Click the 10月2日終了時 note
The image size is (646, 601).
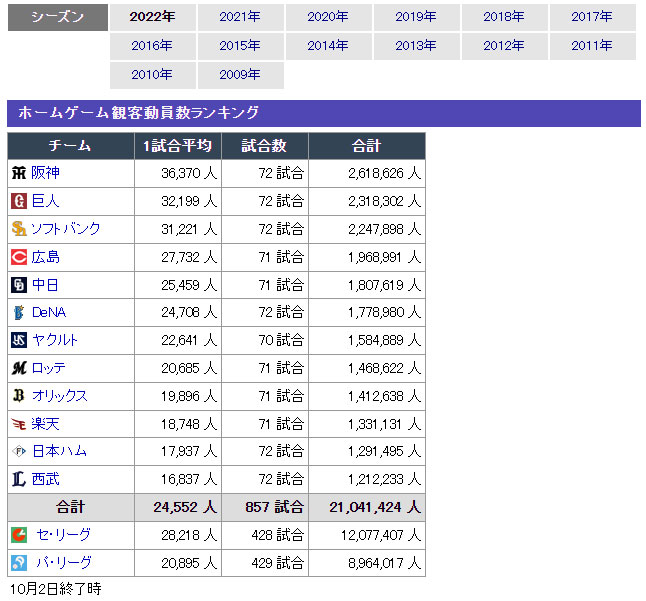tap(56, 589)
